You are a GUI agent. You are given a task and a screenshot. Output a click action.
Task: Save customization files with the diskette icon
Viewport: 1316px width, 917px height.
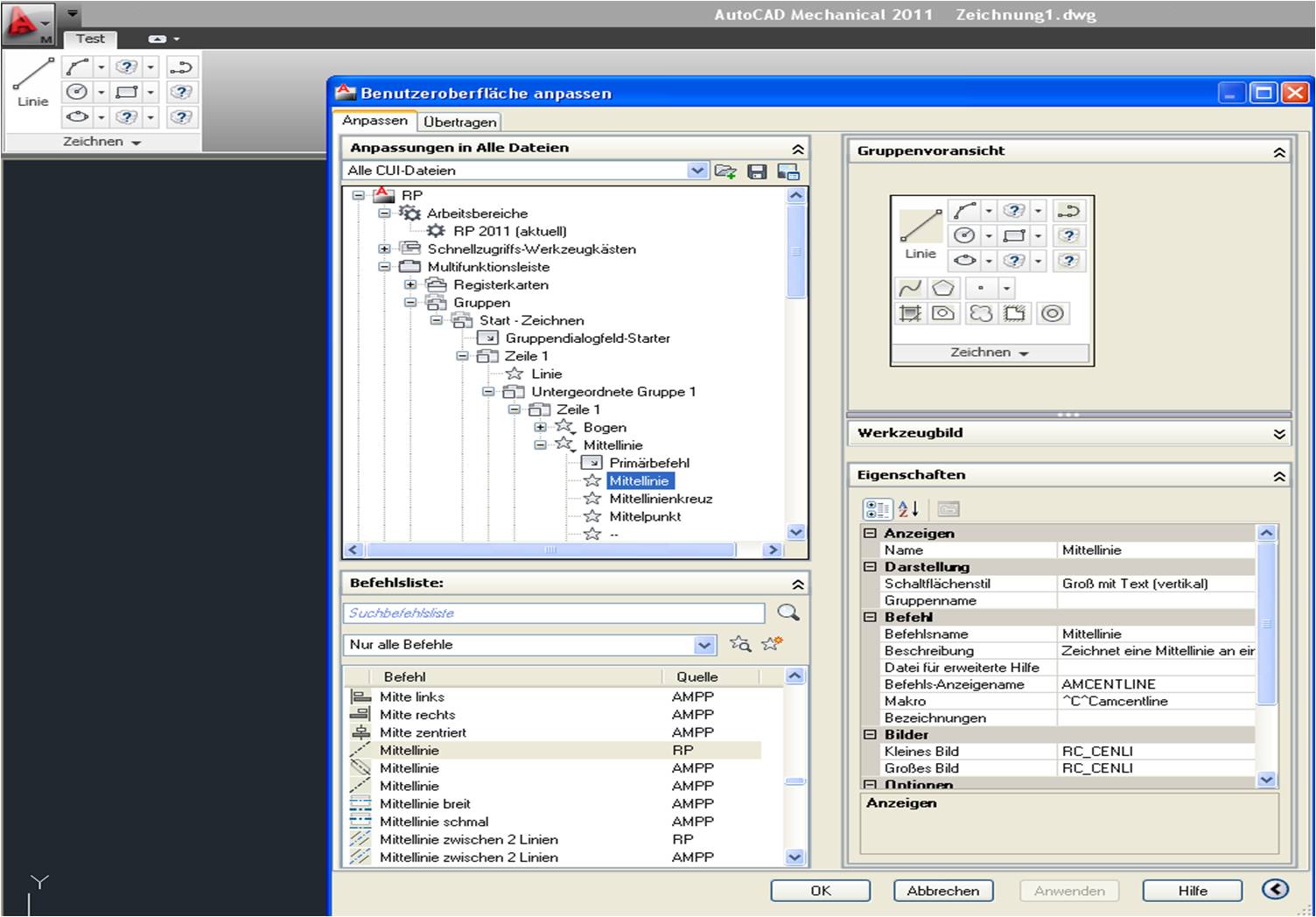758,171
